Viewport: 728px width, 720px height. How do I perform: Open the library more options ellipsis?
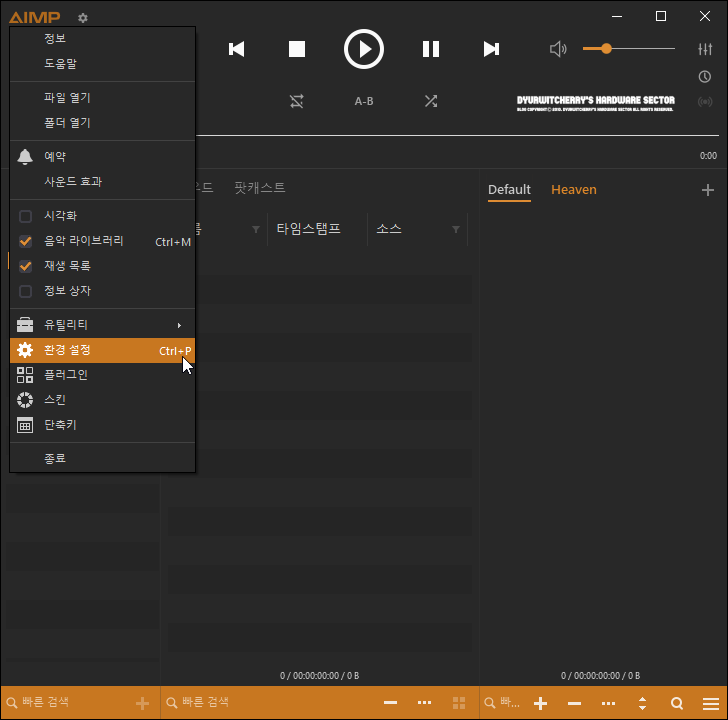coord(424,703)
